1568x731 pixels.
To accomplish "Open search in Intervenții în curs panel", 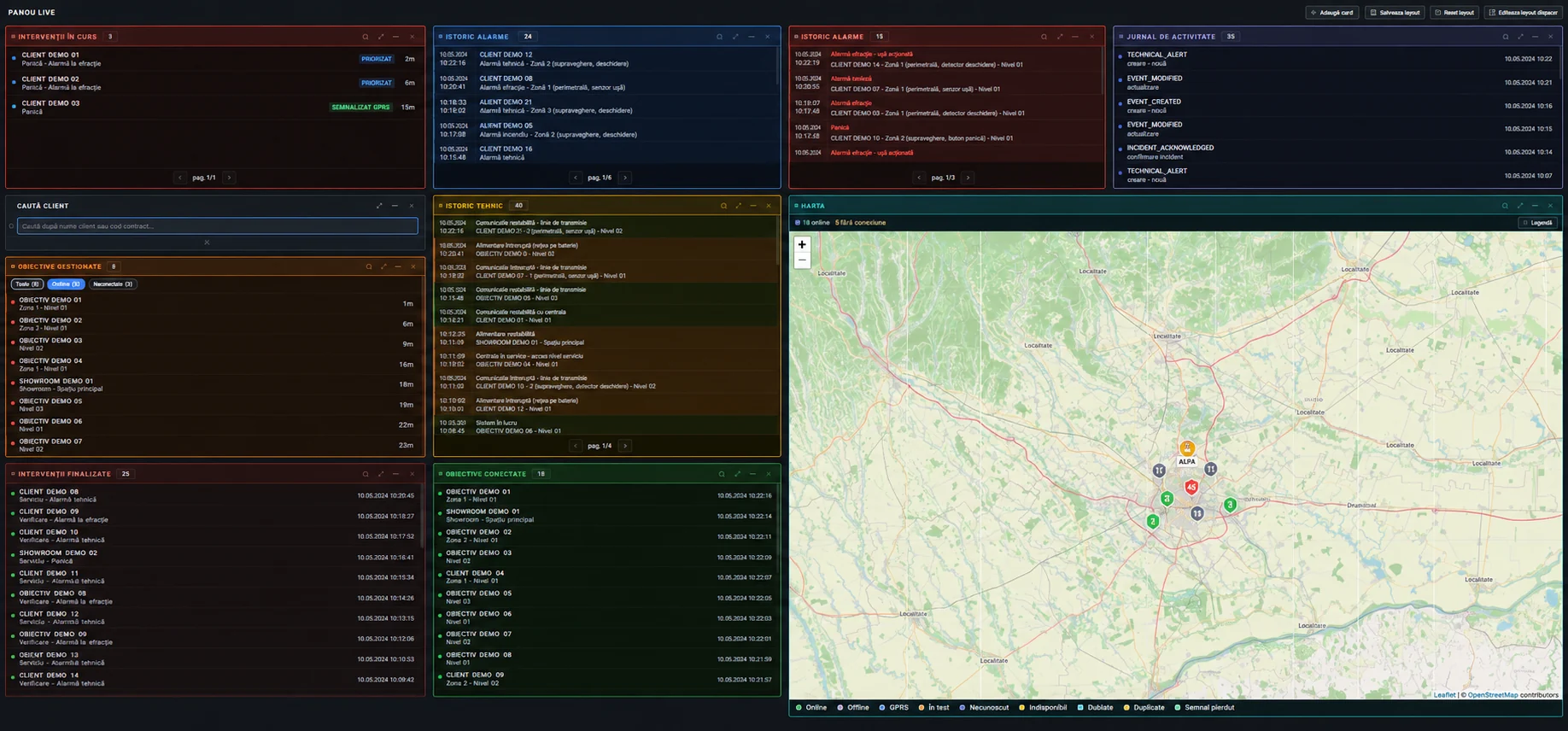I will pos(366,37).
